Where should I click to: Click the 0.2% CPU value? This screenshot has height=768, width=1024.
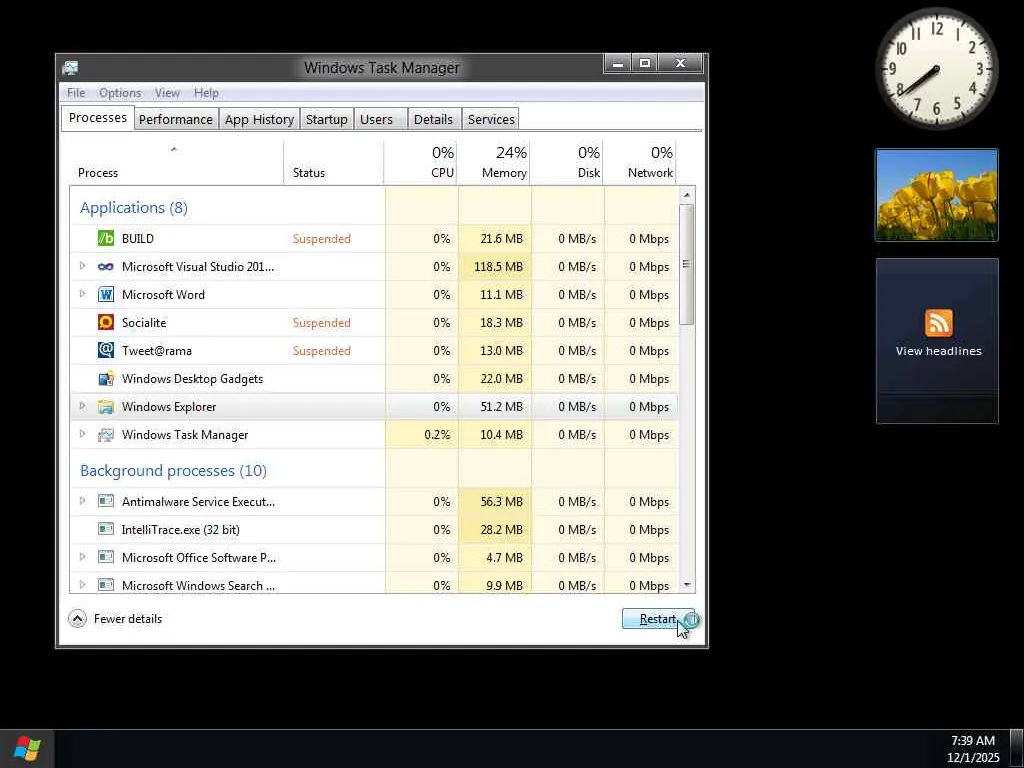[x=437, y=434]
